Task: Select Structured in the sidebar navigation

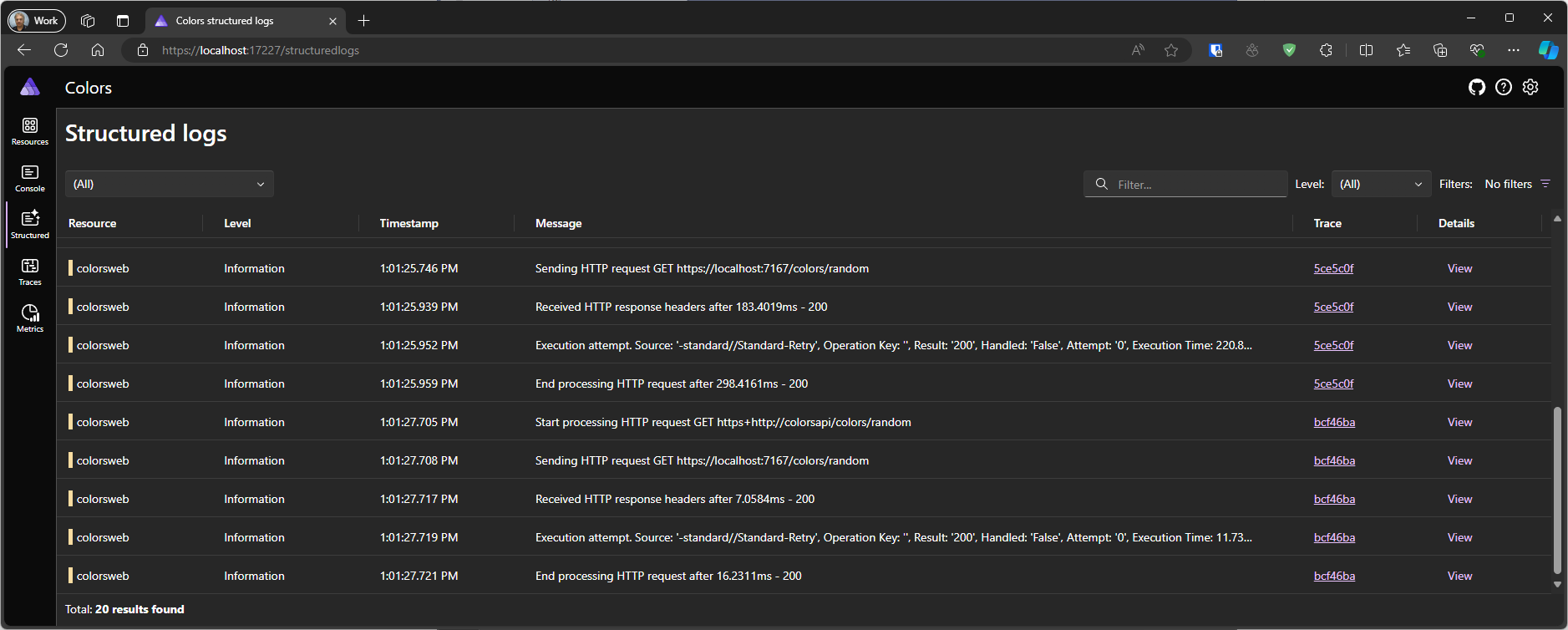Action: [30, 225]
